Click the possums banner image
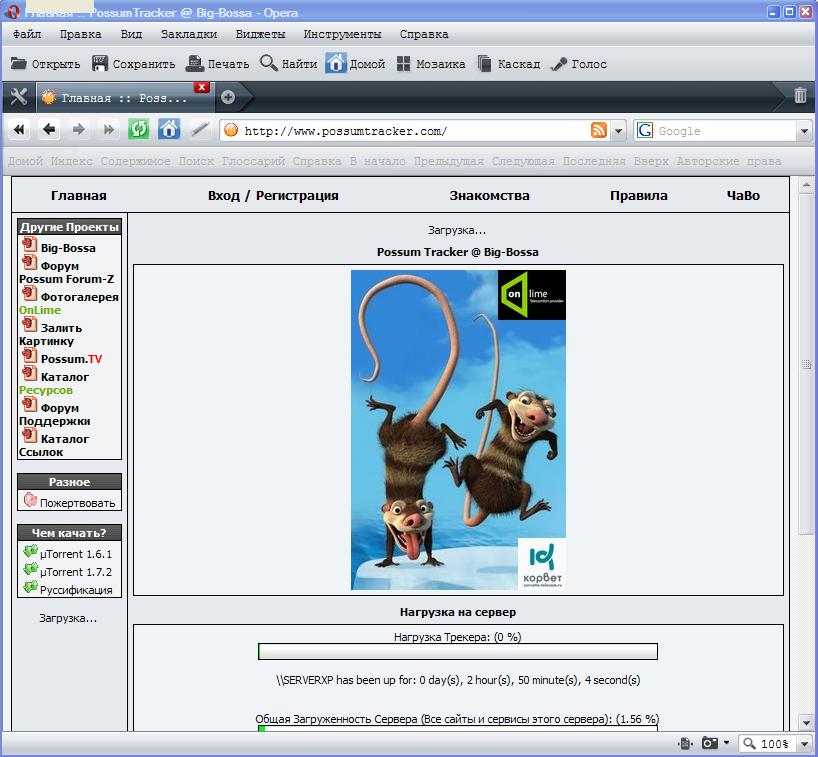 pyautogui.click(x=458, y=430)
